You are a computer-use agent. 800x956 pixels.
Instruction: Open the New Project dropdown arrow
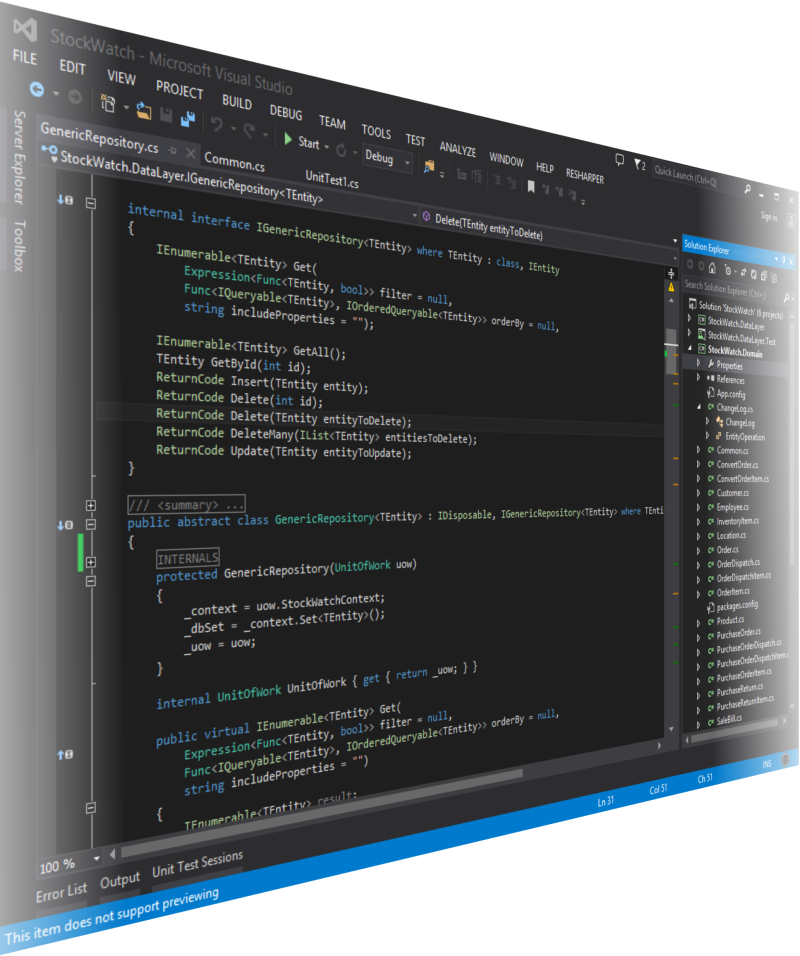[x=126, y=108]
